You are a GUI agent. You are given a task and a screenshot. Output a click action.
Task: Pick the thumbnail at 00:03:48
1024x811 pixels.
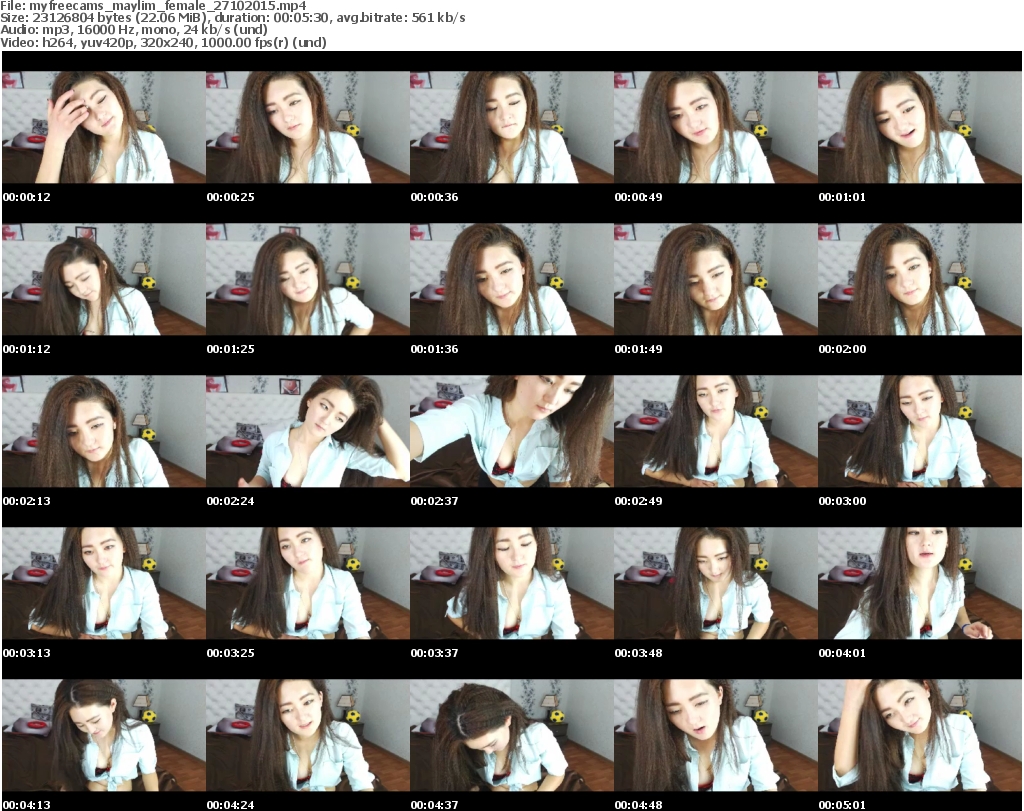716,583
